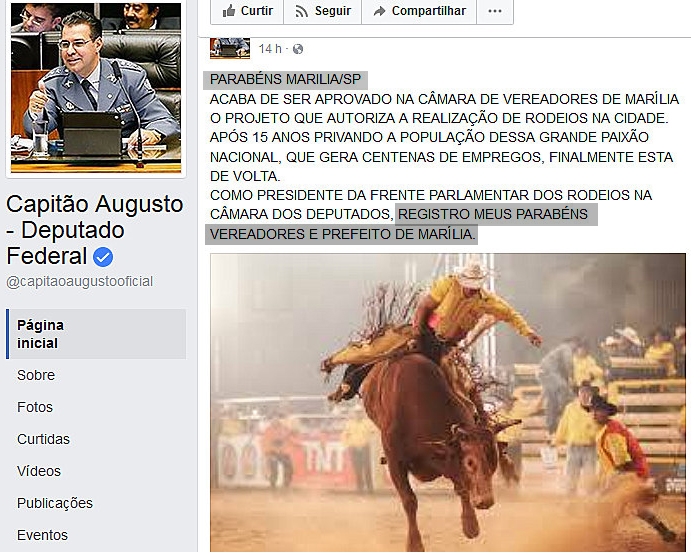Click the Compartilhar share arrow icon
691x552 pixels.
pyautogui.click(x=379, y=11)
